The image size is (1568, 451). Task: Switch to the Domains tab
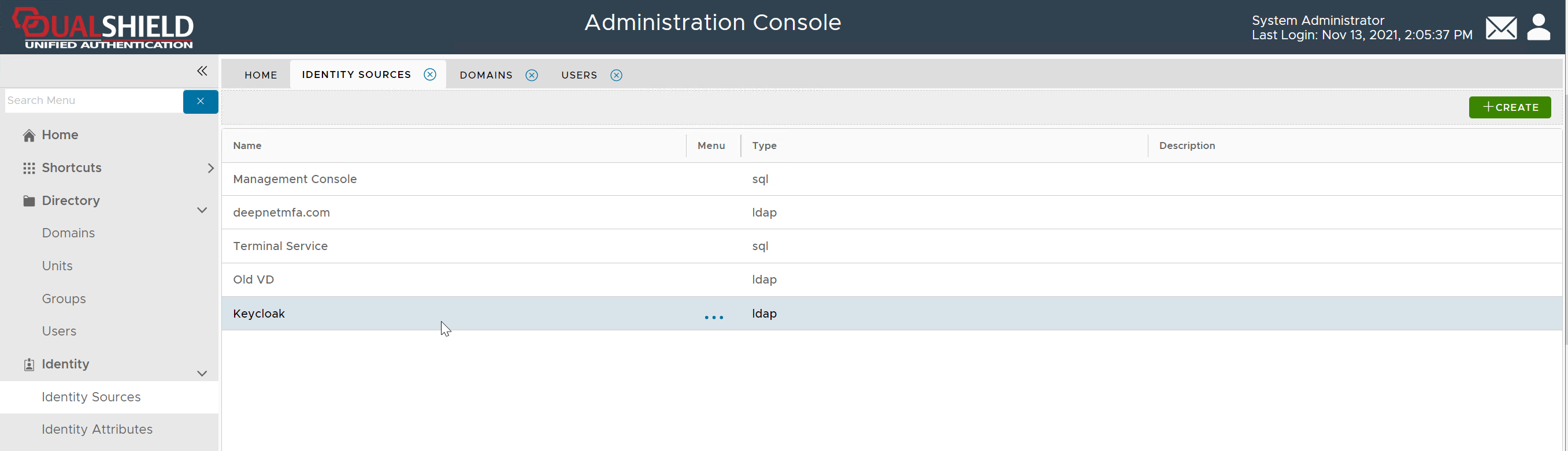point(485,76)
